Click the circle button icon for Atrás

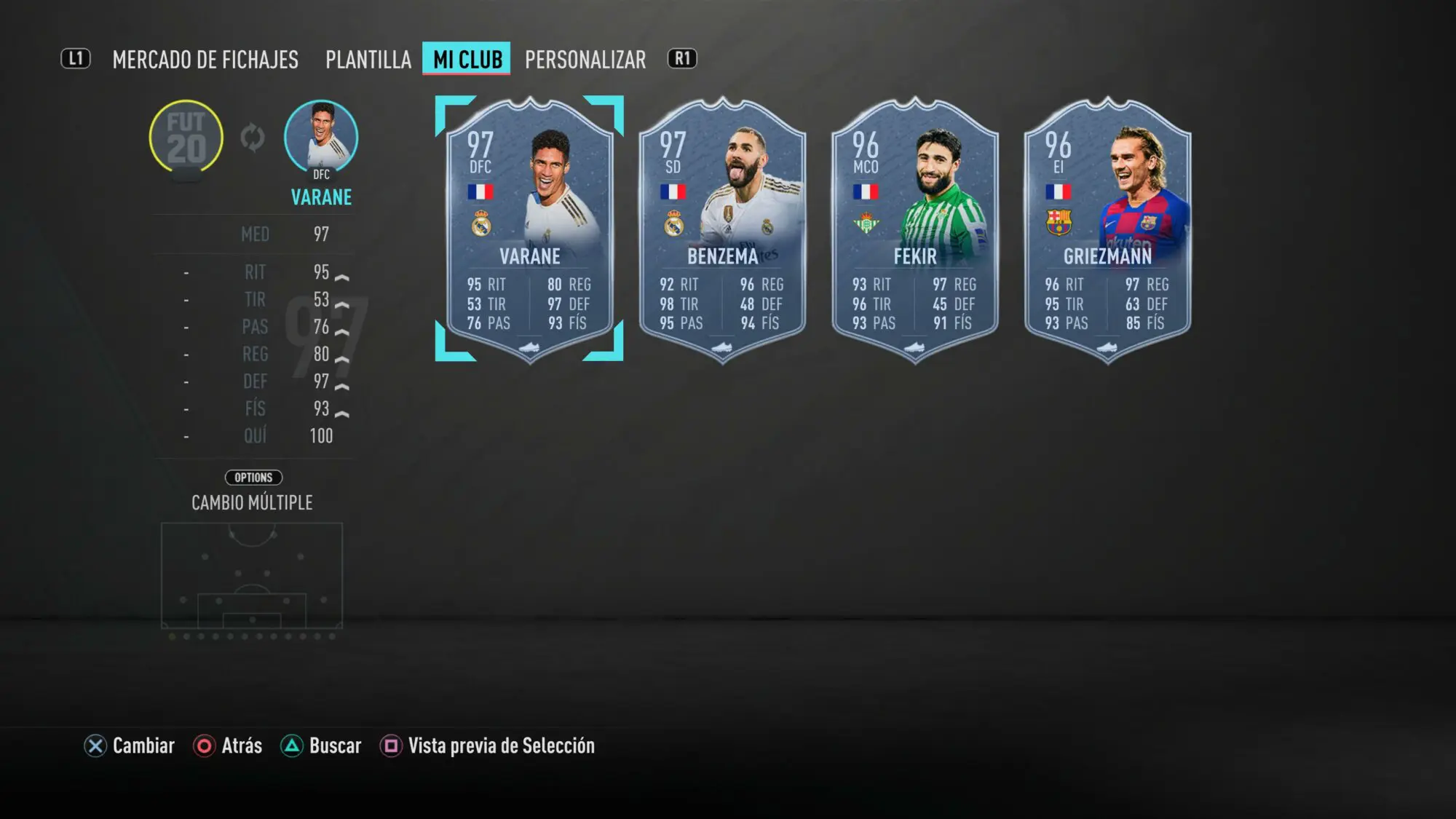[205, 746]
